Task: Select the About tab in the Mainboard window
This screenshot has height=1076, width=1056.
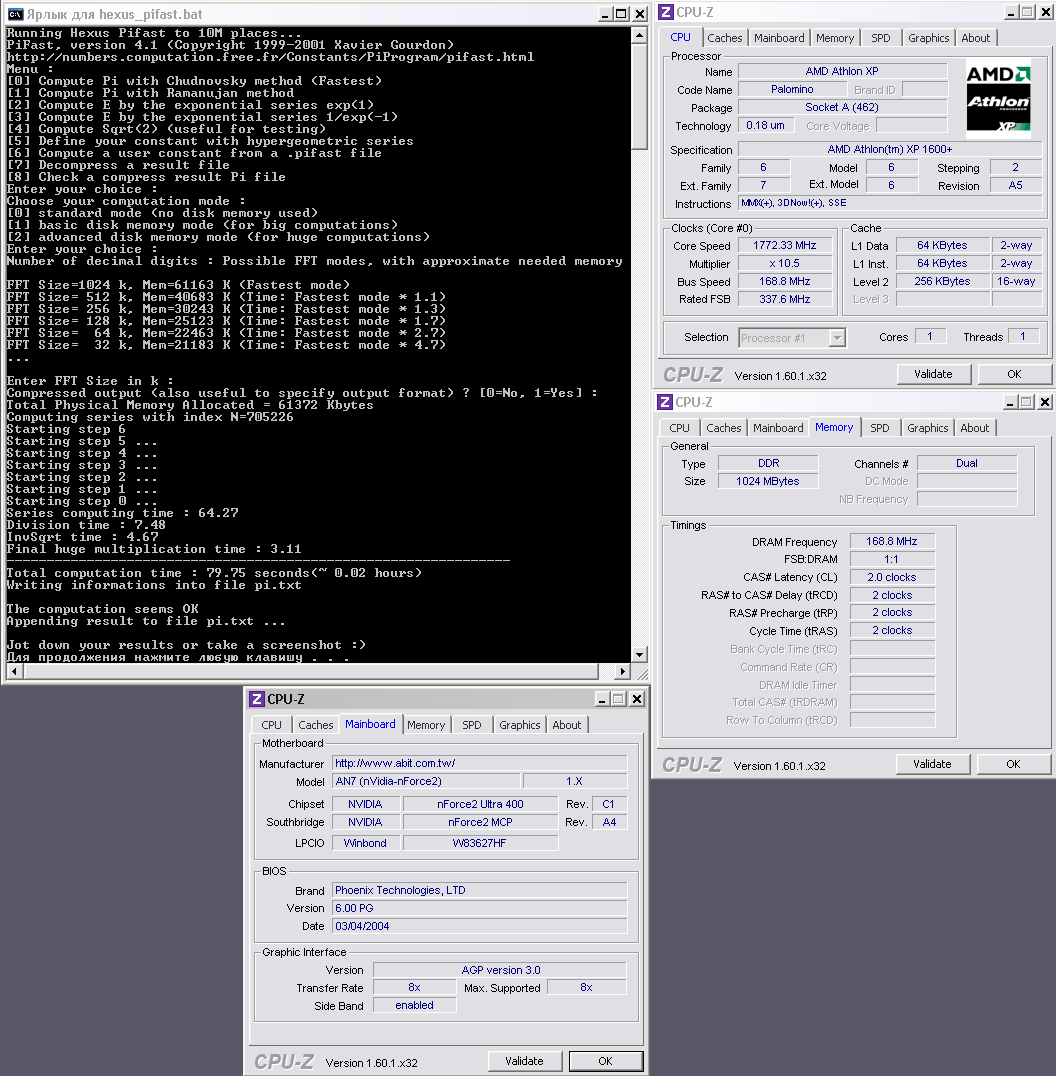Action: [566, 725]
